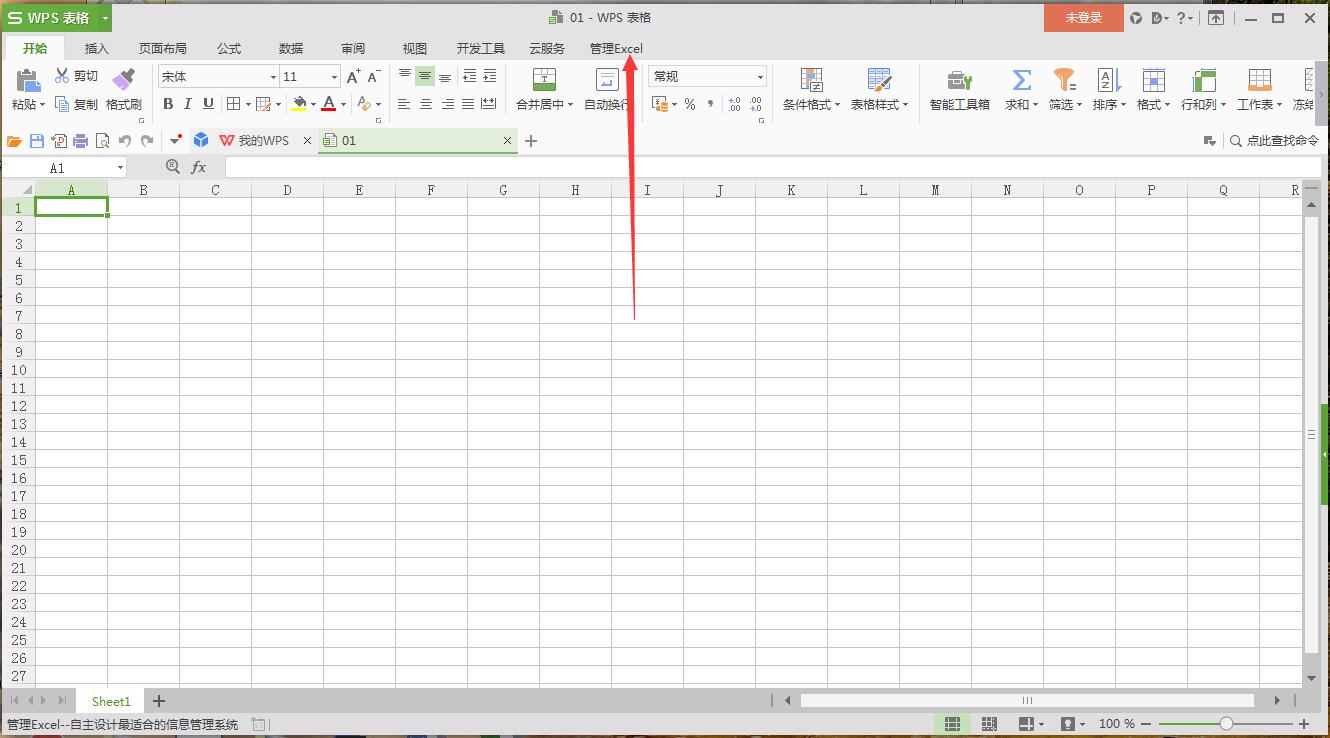Viewport: 1330px width, 738px height.
Task: Click the AutoSum sigma icon
Action: 1021,80
